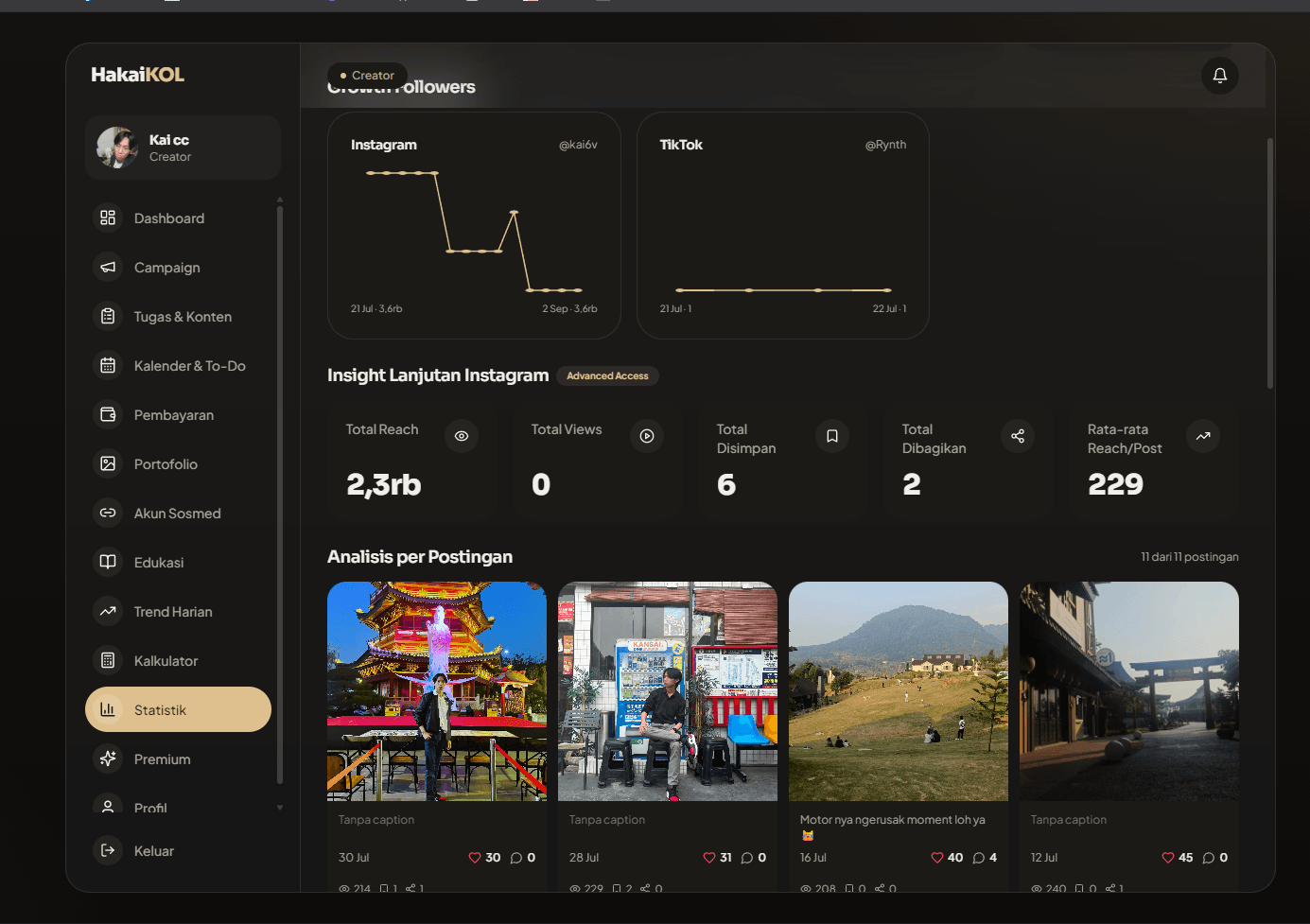Click the play icon in Total Views card

(647, 436)
